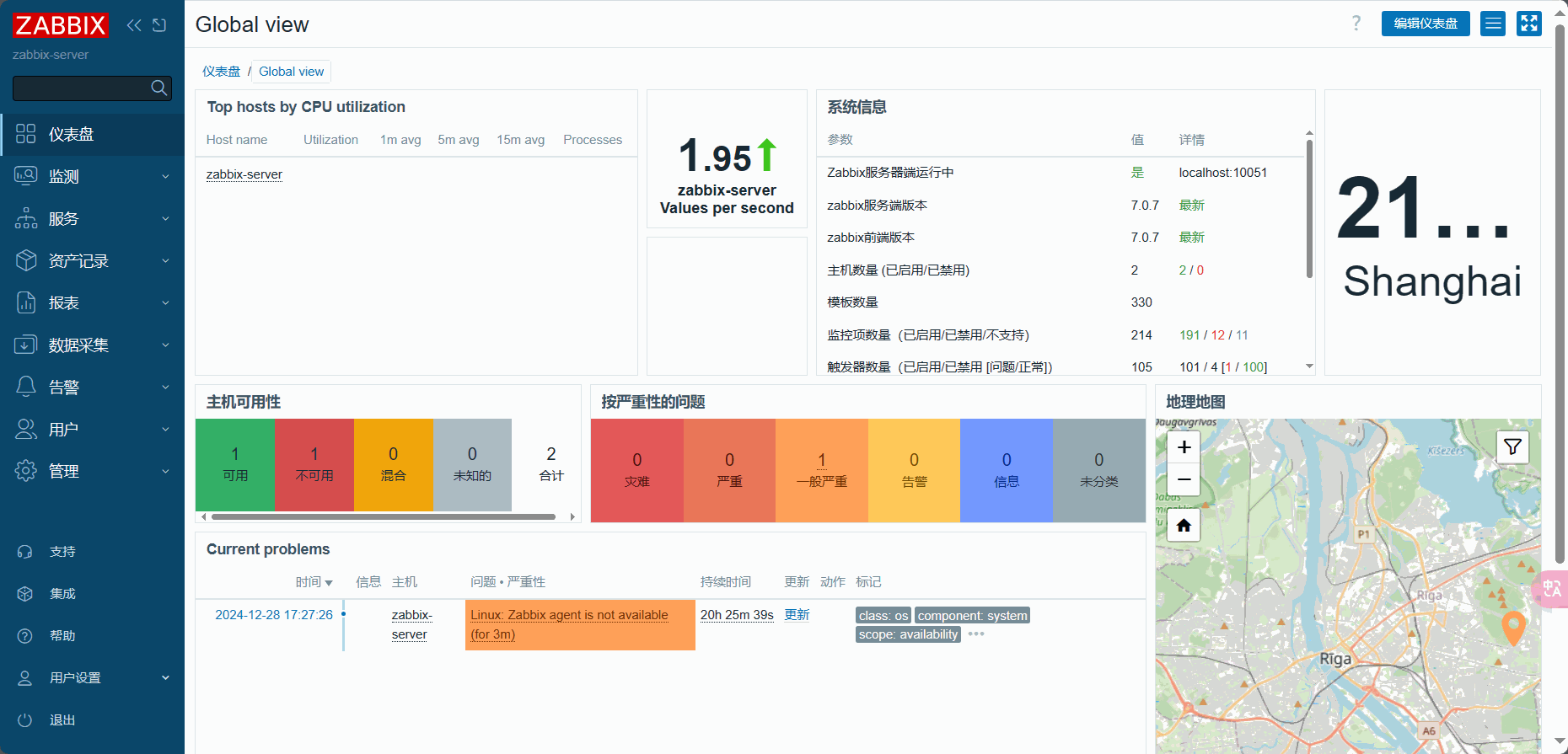Click the 系统信息 scroll-down arrow
The height and width of the screenshot is (754, 1568).
pos(1309,366)
